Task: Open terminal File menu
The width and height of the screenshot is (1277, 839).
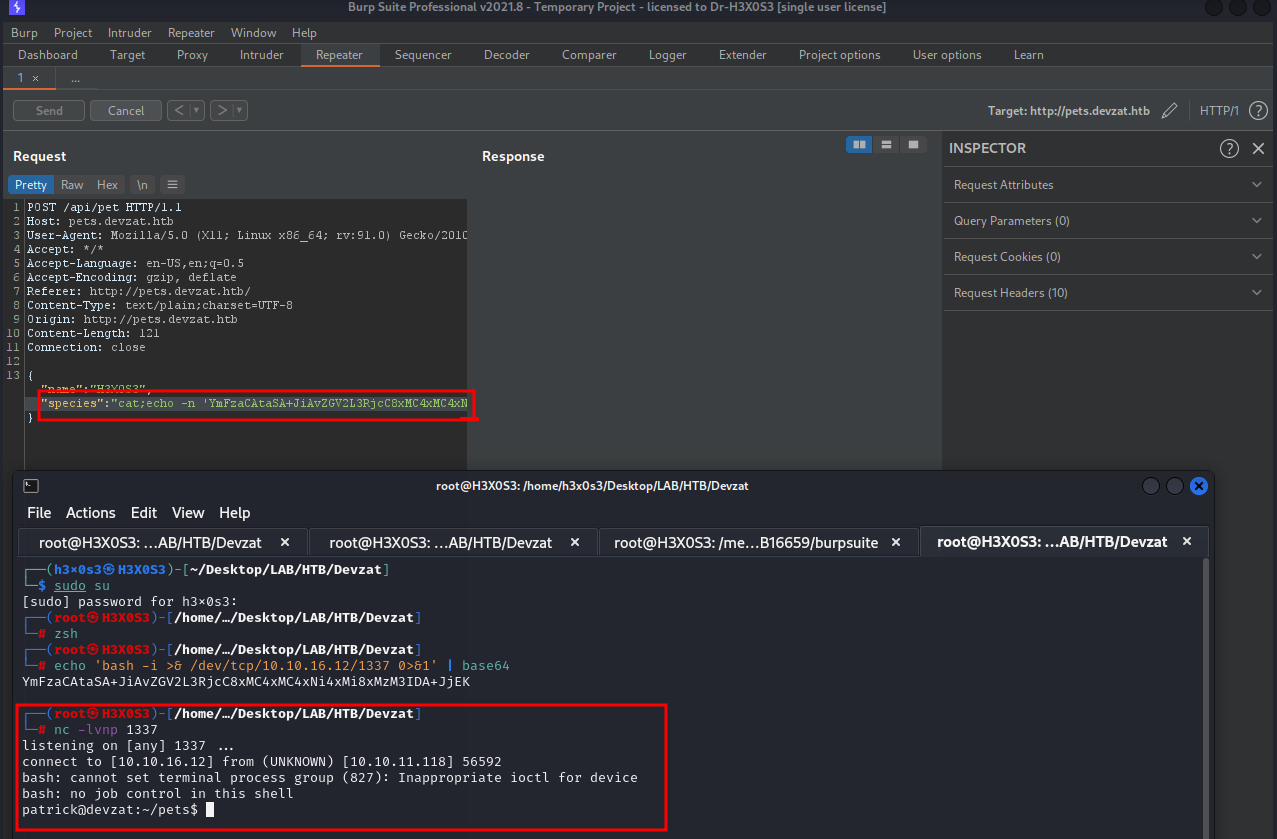Action: click(39, 513)
